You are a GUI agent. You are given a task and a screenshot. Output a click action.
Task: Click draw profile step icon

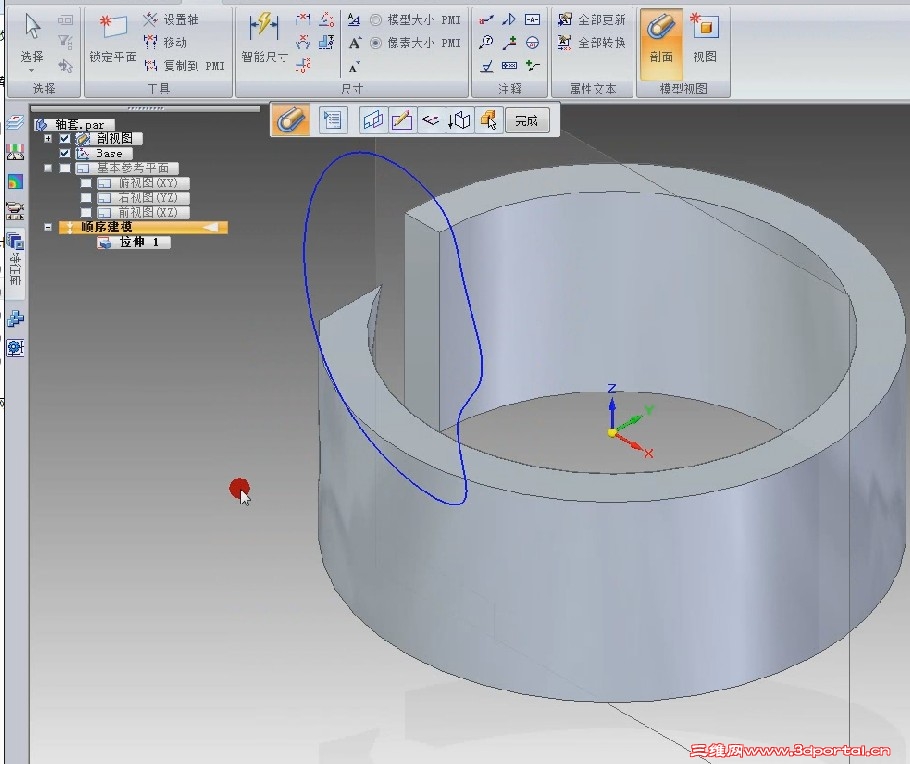click(402, 120)
